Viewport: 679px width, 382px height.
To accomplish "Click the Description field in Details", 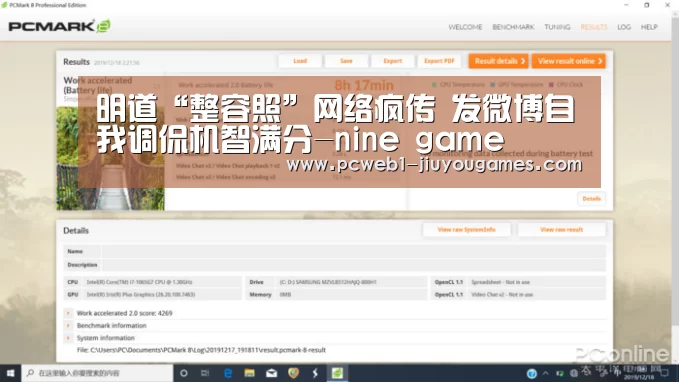I will 354,265.
